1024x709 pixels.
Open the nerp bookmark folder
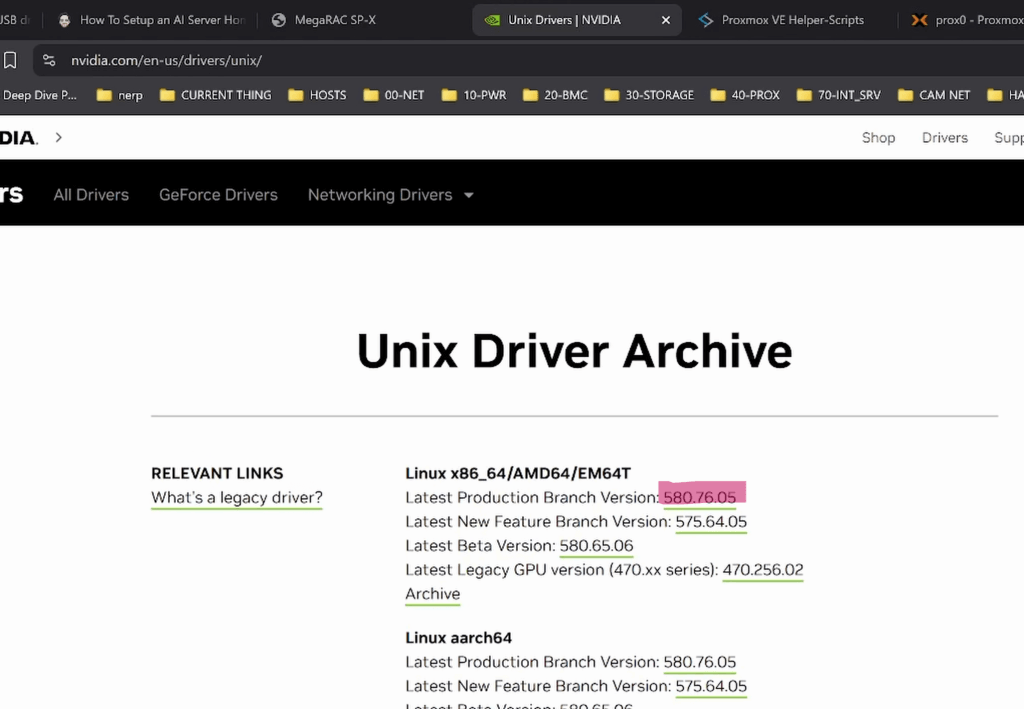(x=119, y=95)
